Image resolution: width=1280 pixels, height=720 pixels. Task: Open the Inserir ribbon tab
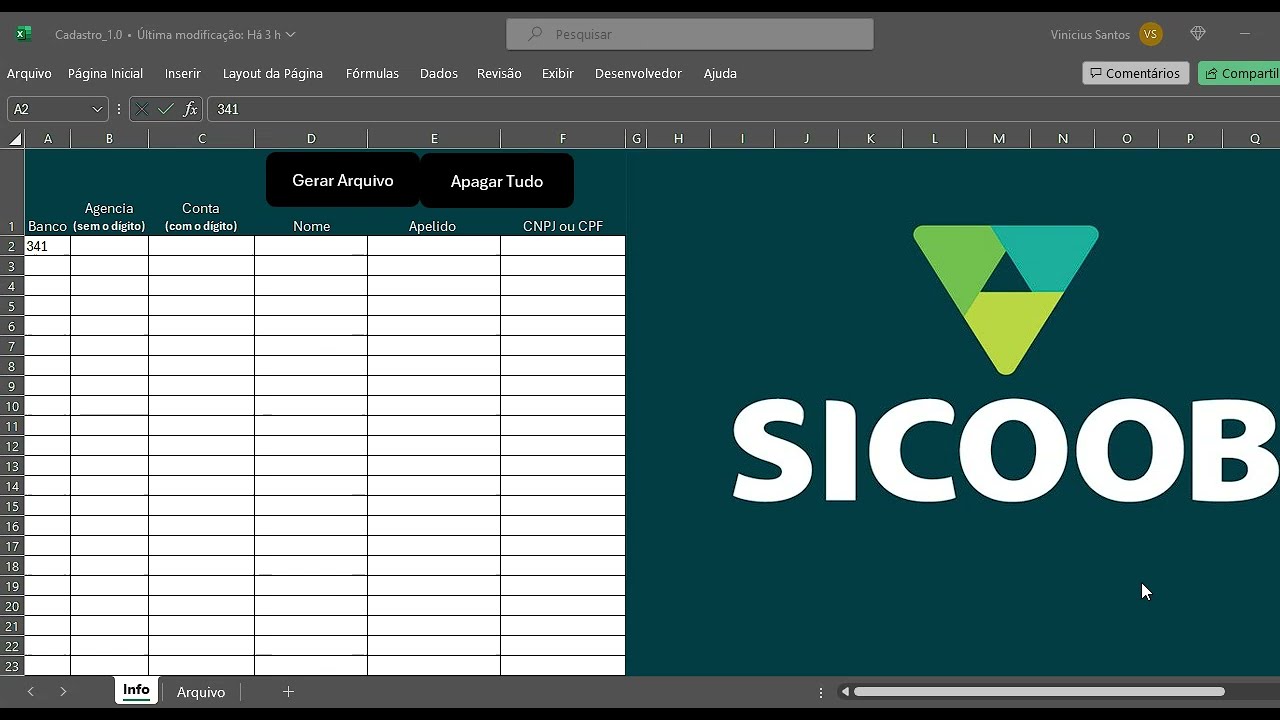(x=183, y=73)
